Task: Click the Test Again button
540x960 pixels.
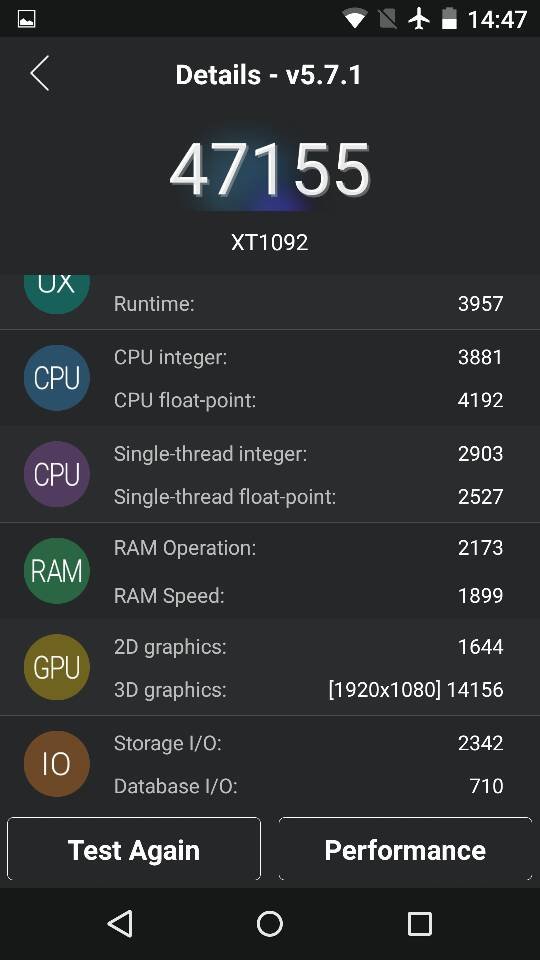Action: pos(134,849)
